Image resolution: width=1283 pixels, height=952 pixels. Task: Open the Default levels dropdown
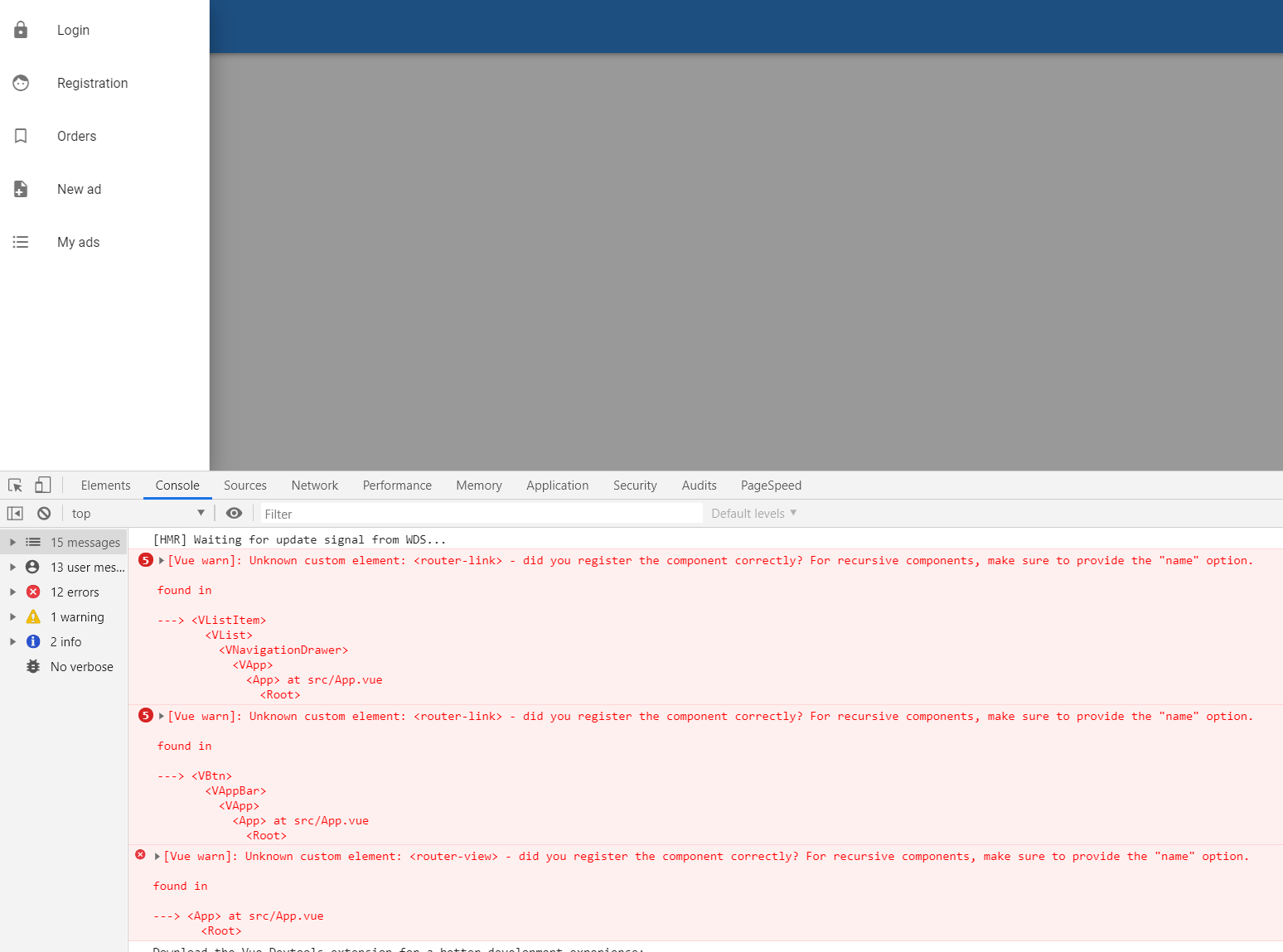753,514
